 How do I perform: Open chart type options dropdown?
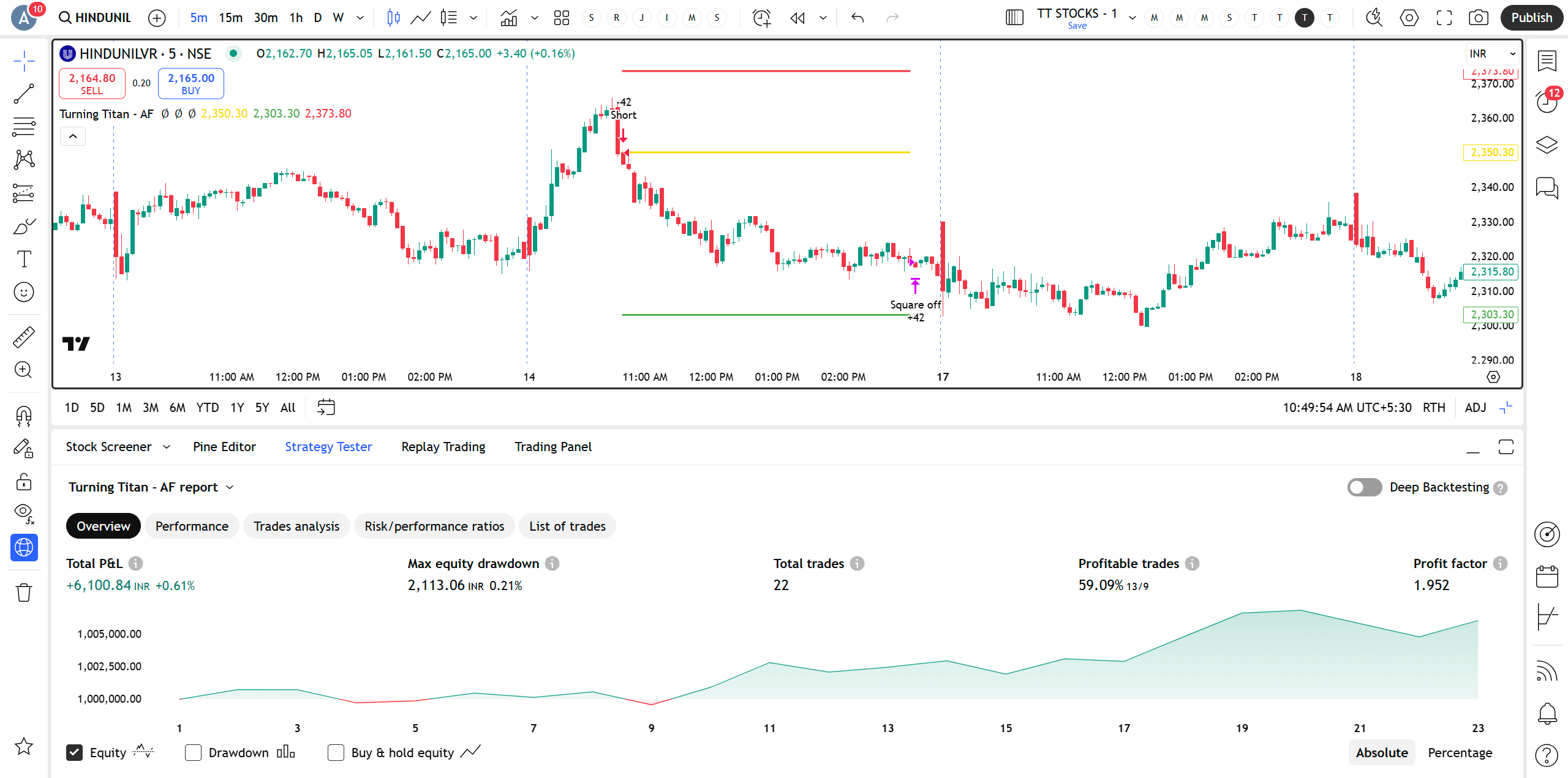click(x=473, y=18)
